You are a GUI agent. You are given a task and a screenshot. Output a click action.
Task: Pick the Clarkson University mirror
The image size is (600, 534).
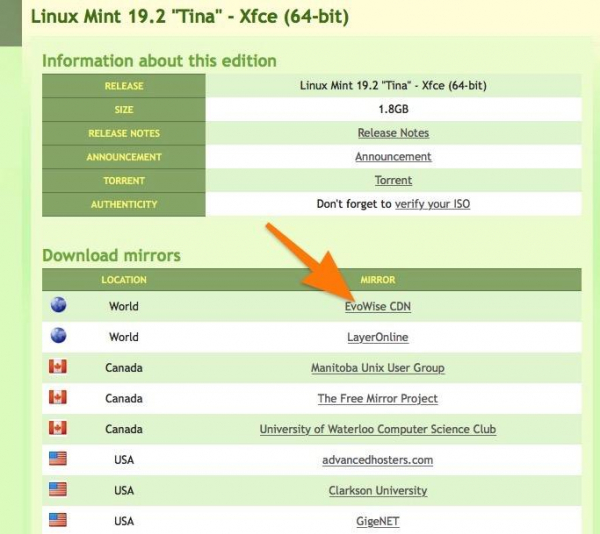(378, 490)
